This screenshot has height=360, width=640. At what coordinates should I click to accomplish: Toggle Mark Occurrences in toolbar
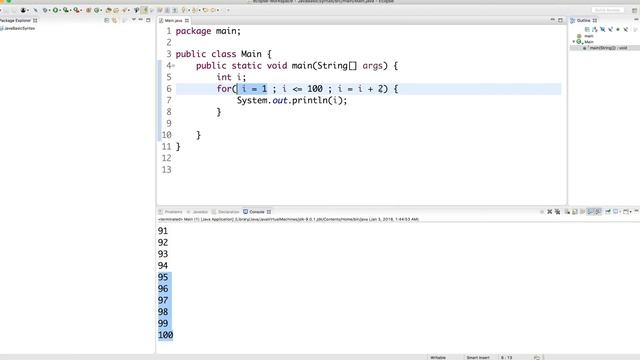click(x=145, y=10)
